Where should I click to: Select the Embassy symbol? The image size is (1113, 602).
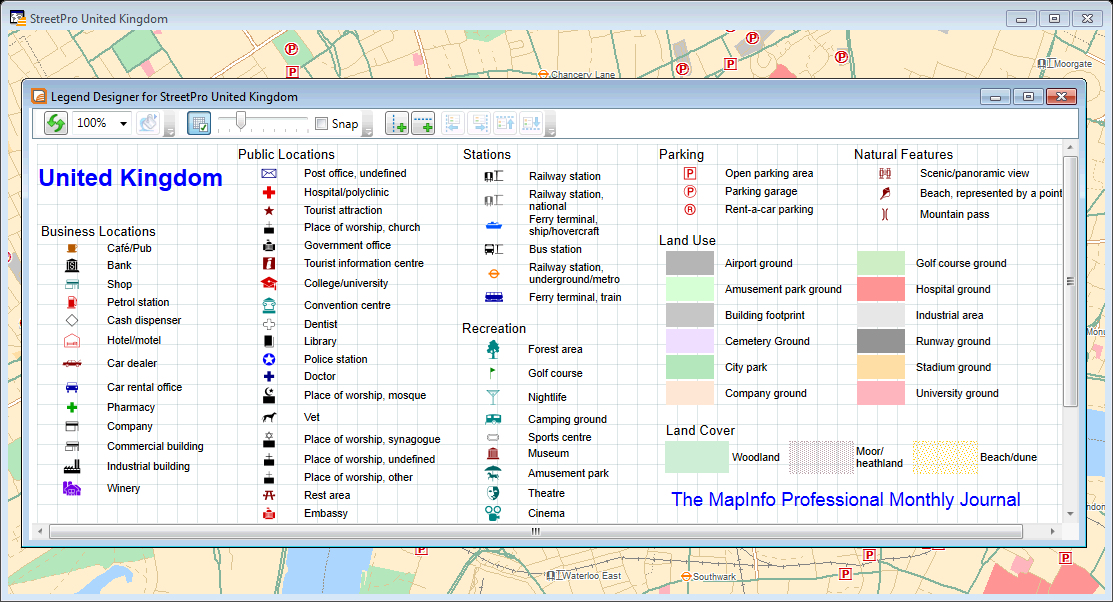(268, 513)
